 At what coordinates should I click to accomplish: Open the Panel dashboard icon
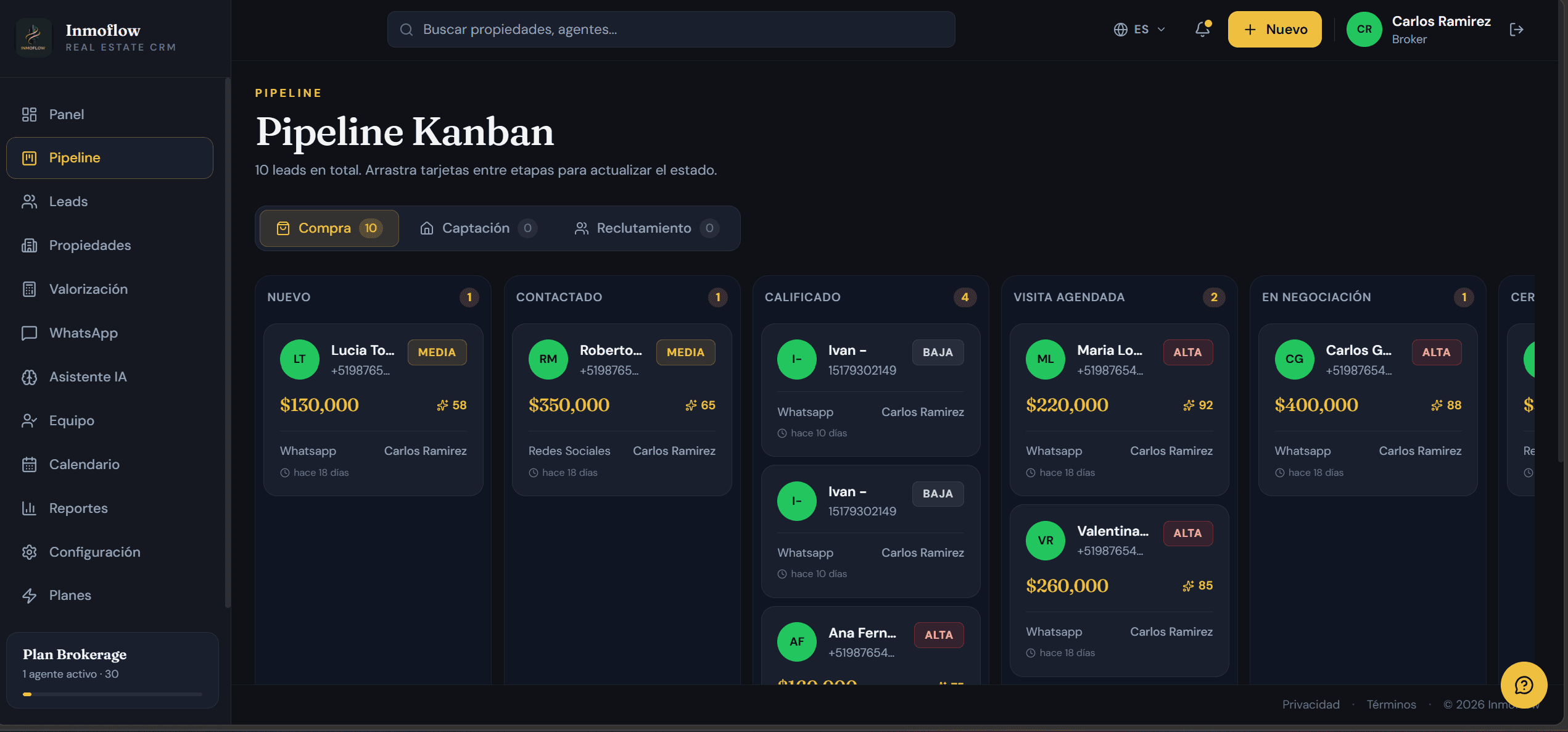click(29, 114)
